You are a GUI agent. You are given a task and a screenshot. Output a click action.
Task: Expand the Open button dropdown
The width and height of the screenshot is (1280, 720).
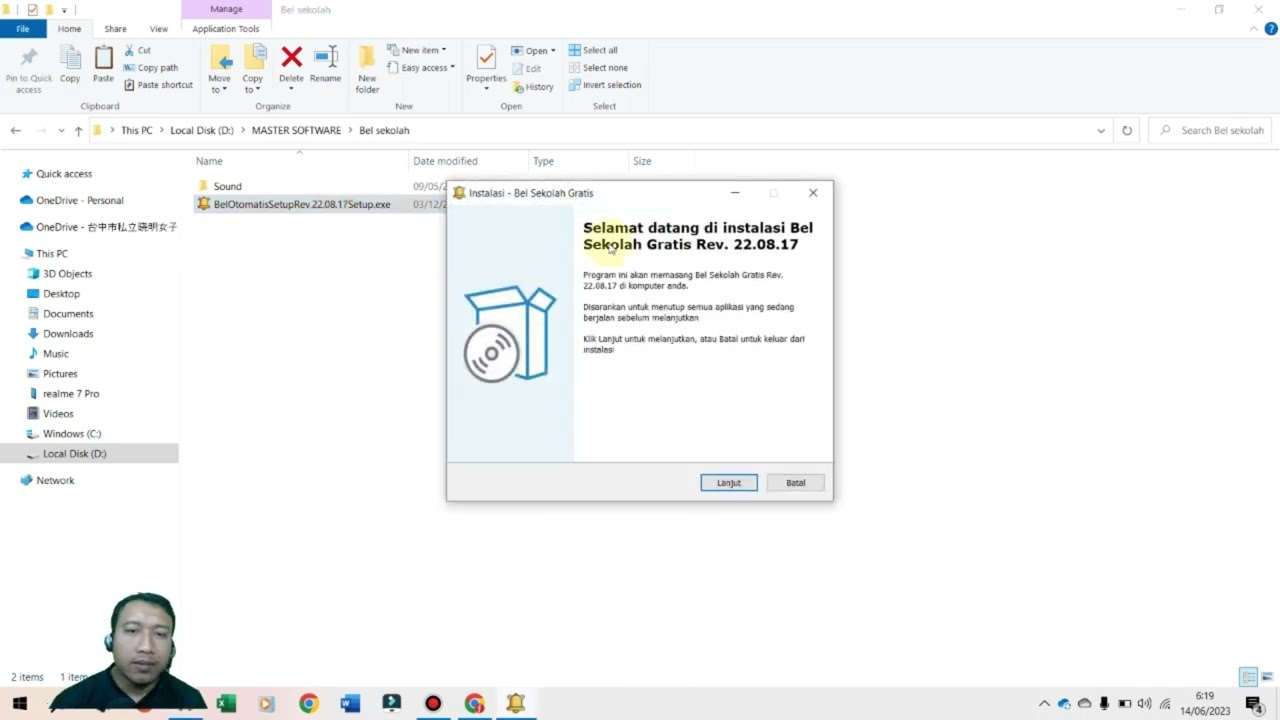pos(553,51)
